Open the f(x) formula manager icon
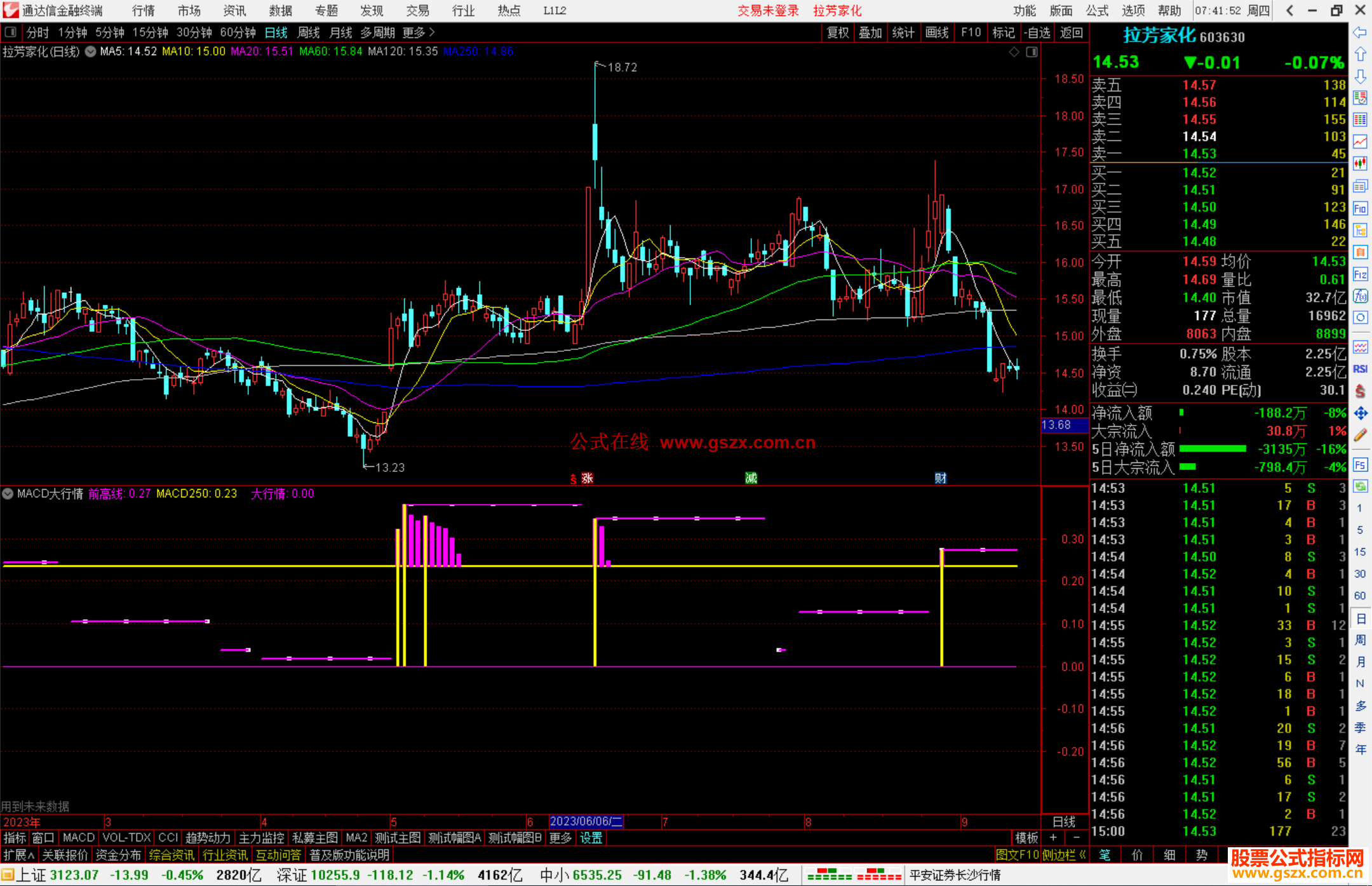 [x=1360, y=296]
